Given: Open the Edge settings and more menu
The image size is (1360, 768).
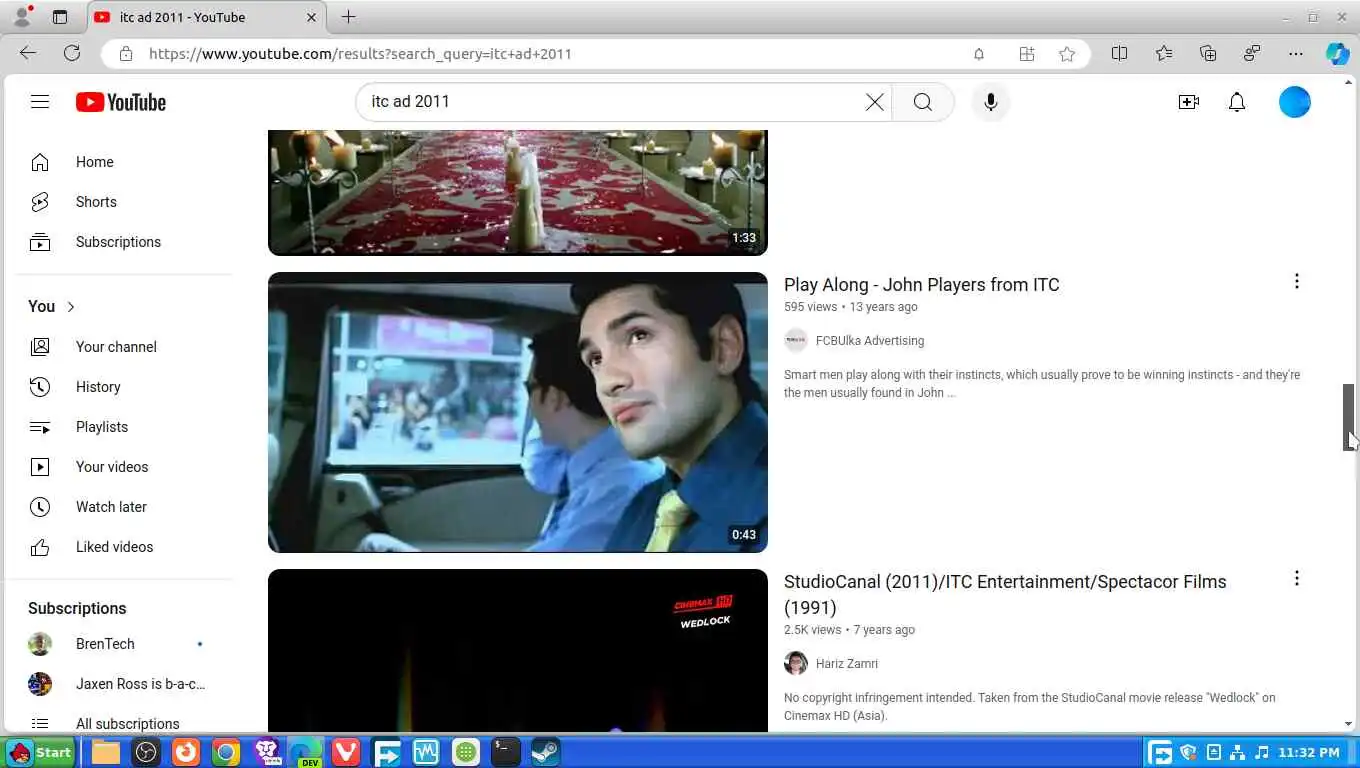Looking at the screenshot, I should click(x=1296, y=54).
